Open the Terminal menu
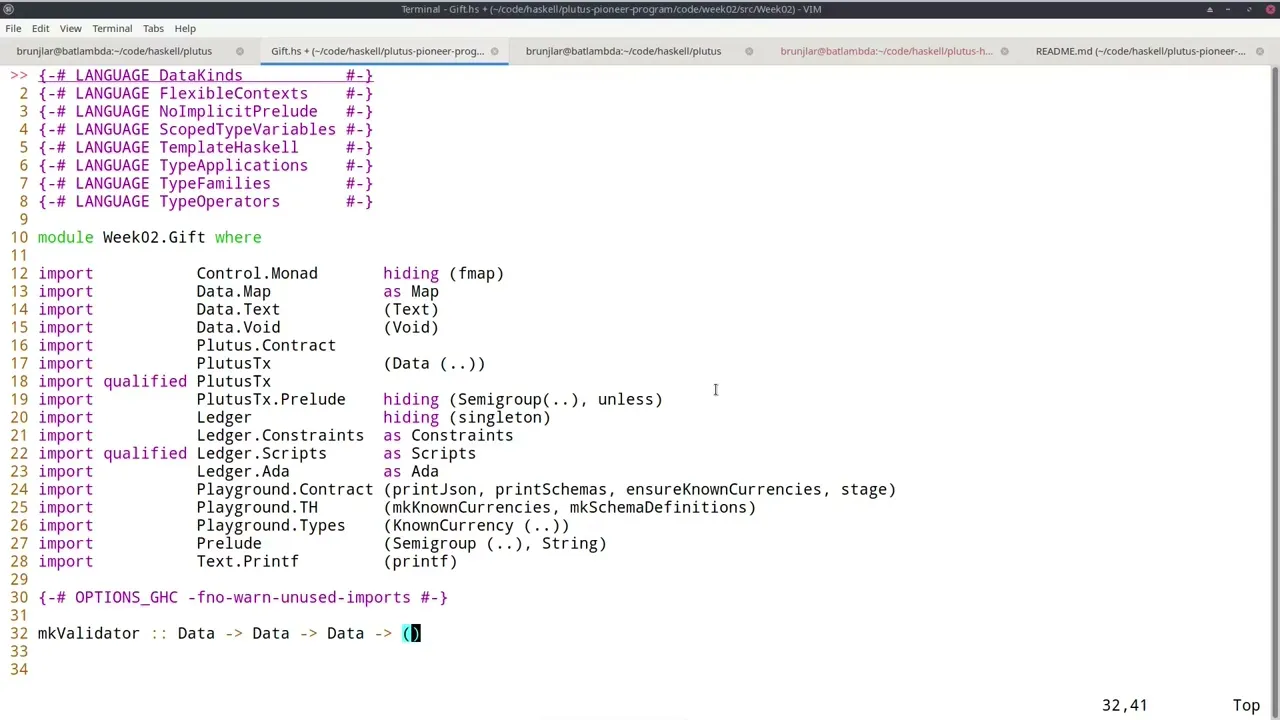Viewport: 1280px width, 720px height. coord(111,28)
